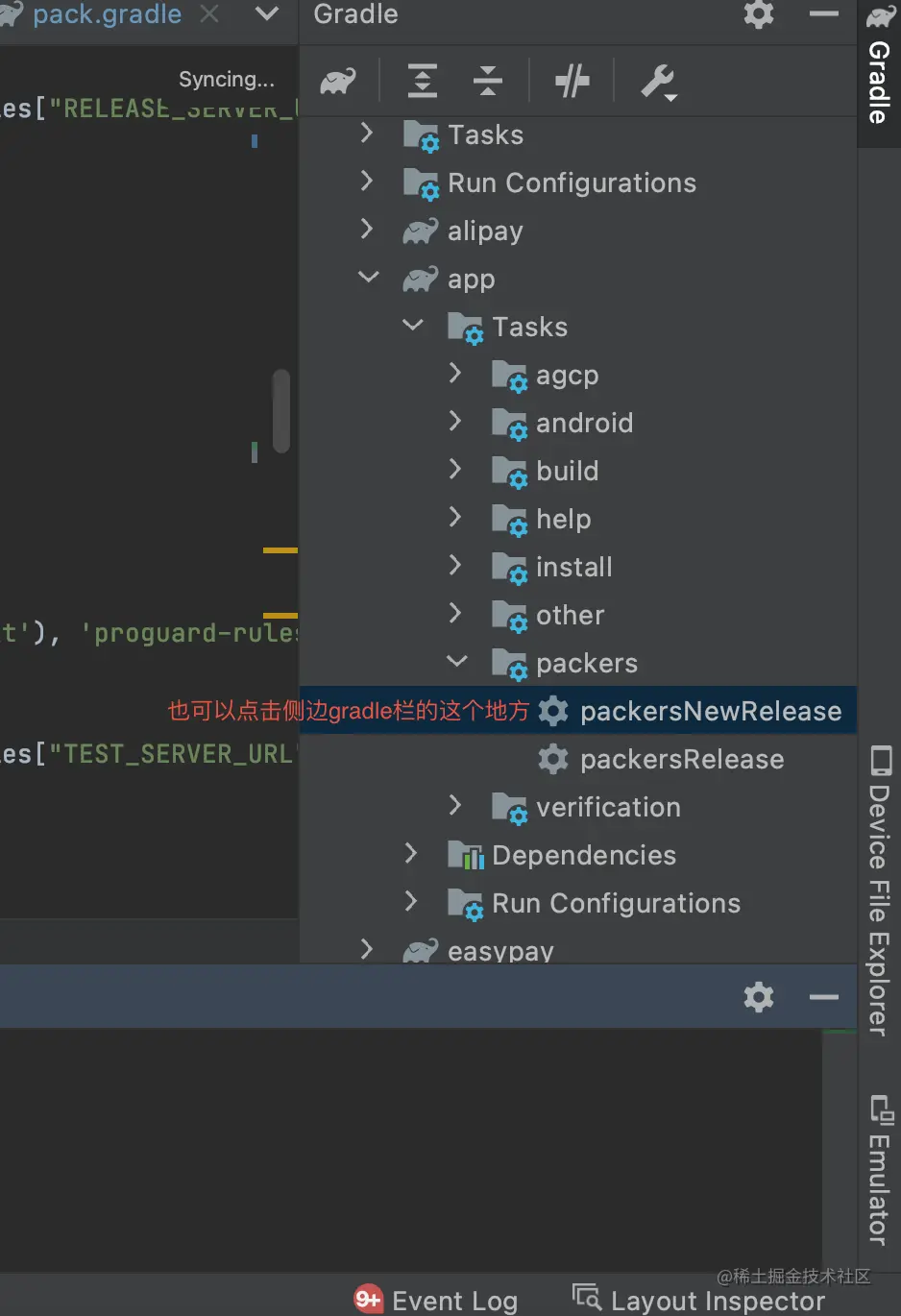Click the Reload All Gradle Projects elephant icon
901x1316 pixels.
tap(338, 82)
